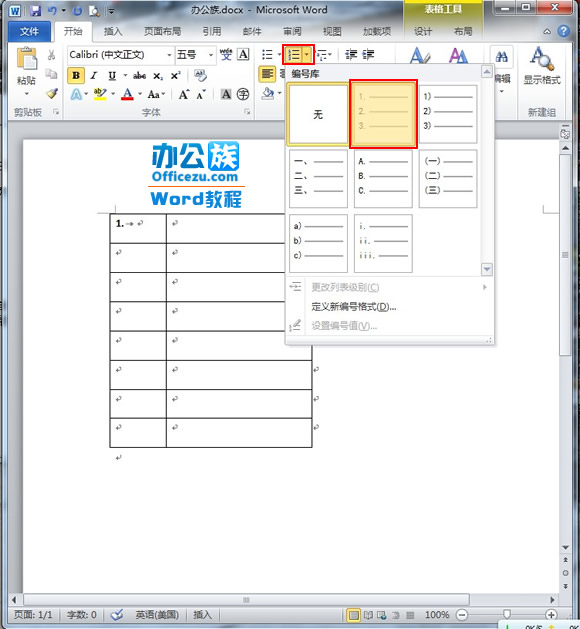Select the 无 numbering option

click(318, 114)
